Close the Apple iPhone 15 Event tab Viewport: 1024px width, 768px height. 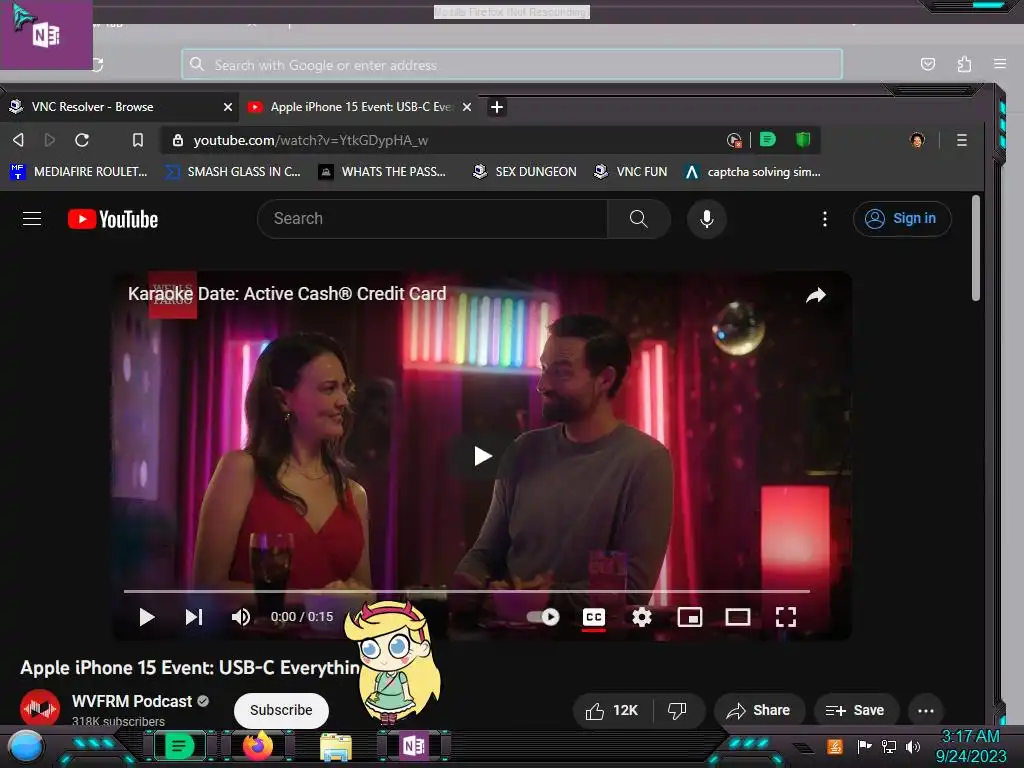click(467, 106)
